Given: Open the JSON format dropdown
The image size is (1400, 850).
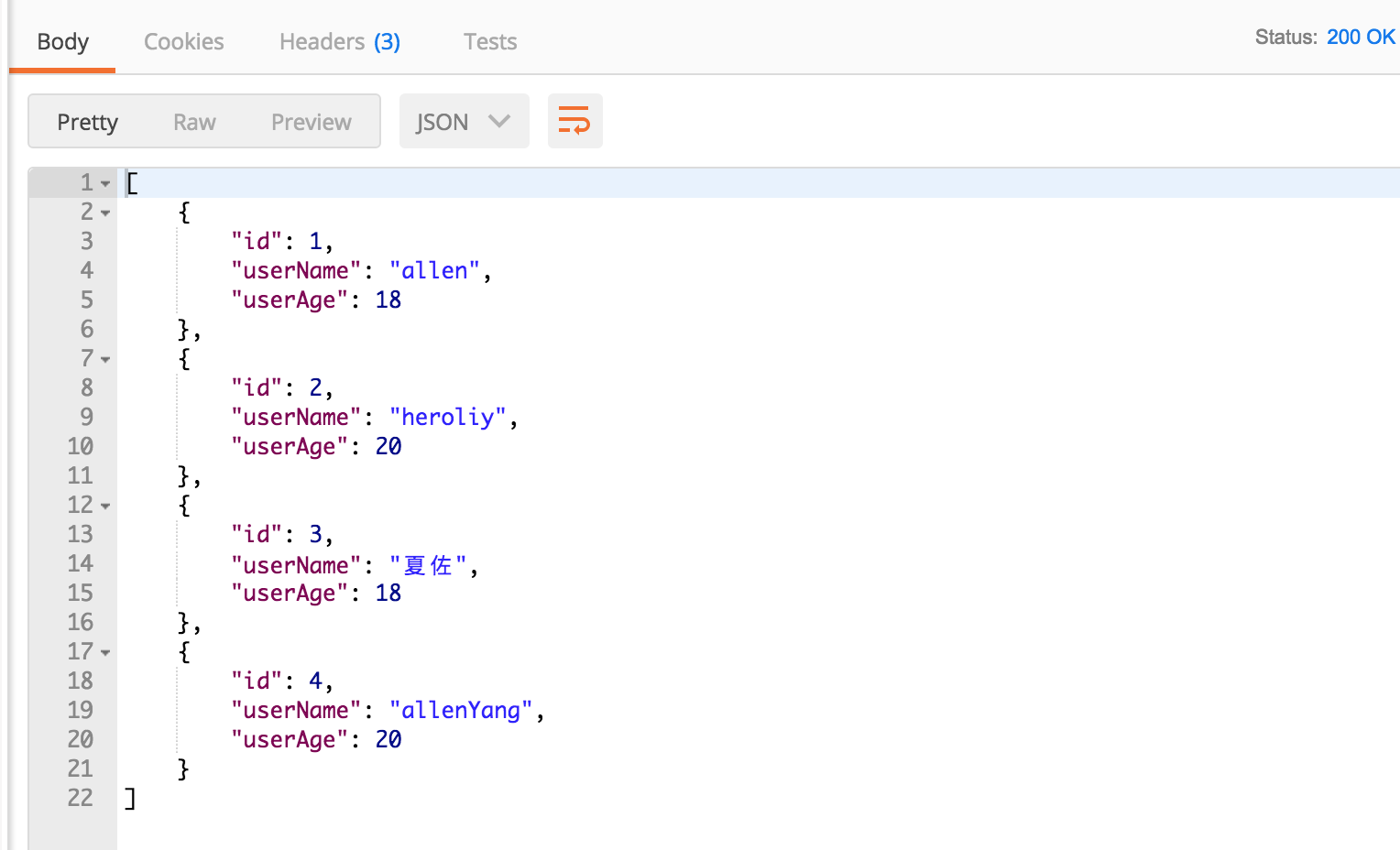Looking at the screenshot, I should 464,121.
